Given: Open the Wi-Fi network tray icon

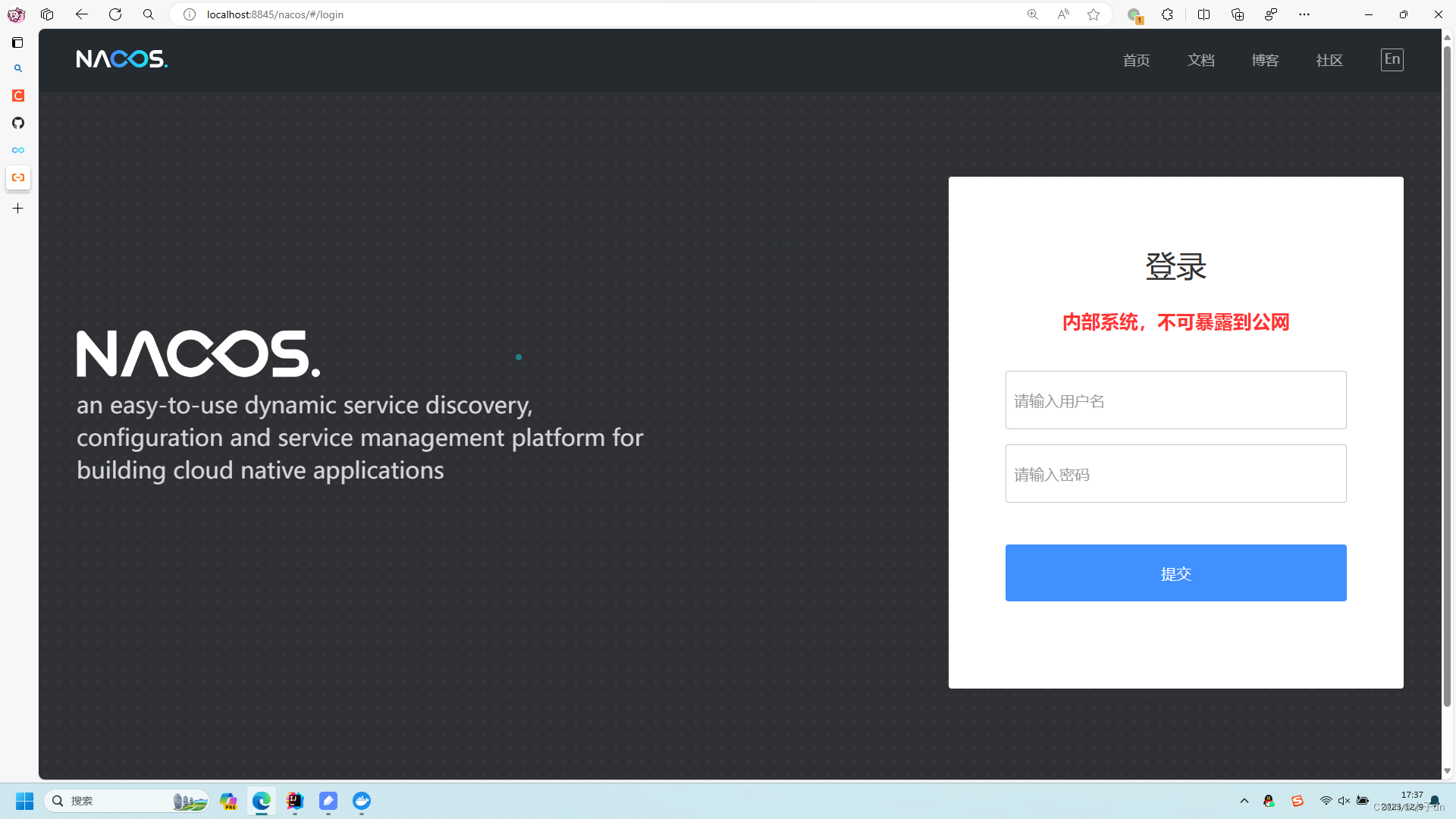Looking at the screenshot, I should click(1326, 801).
